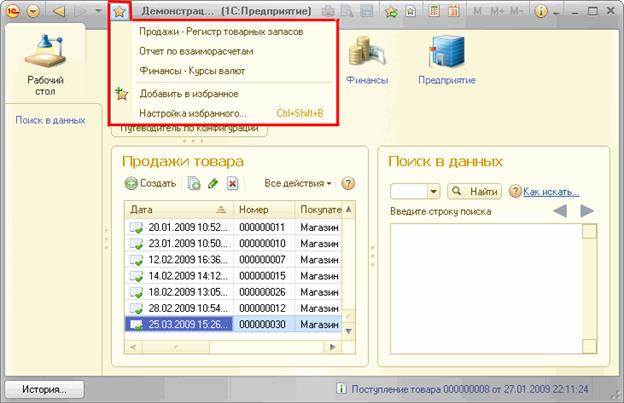624x403 pixels.
Task: Open the calculator icon in title bar
Action: [434, 11]
